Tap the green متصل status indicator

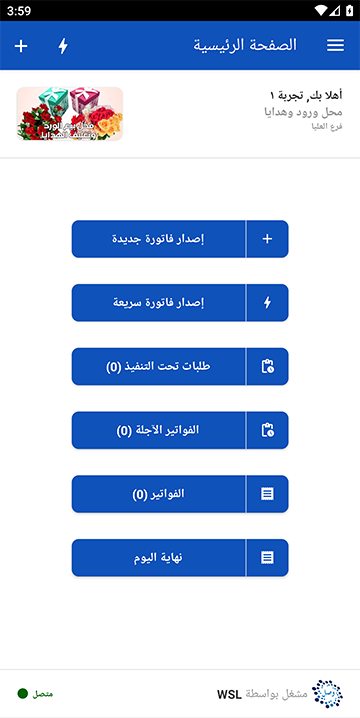tap(35, 694)
